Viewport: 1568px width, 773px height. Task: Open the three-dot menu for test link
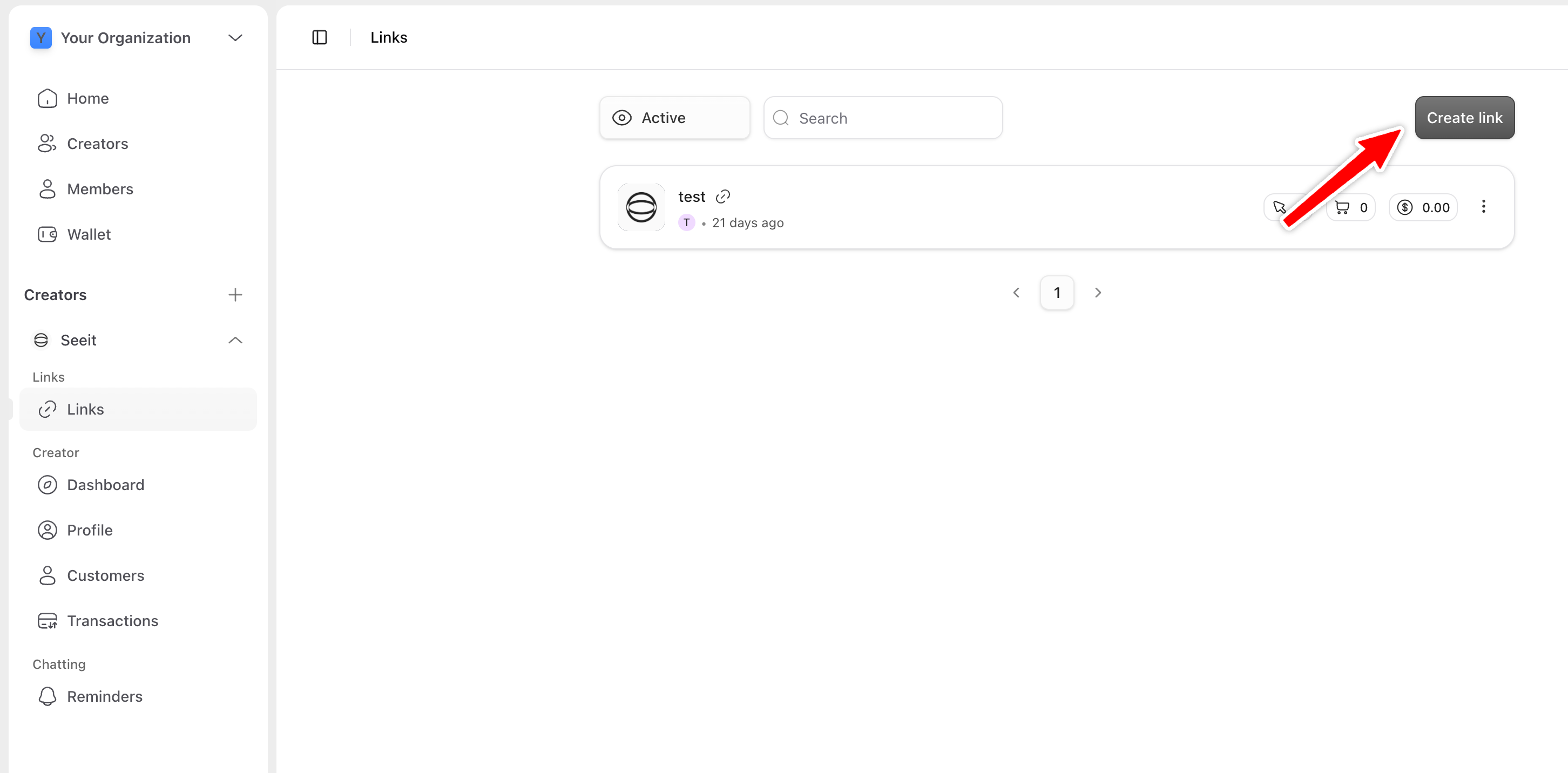tap(1483, 207)
